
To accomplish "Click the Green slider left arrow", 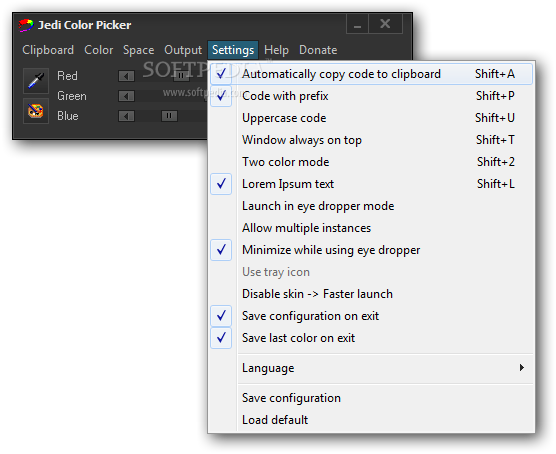I will (126, 96).
